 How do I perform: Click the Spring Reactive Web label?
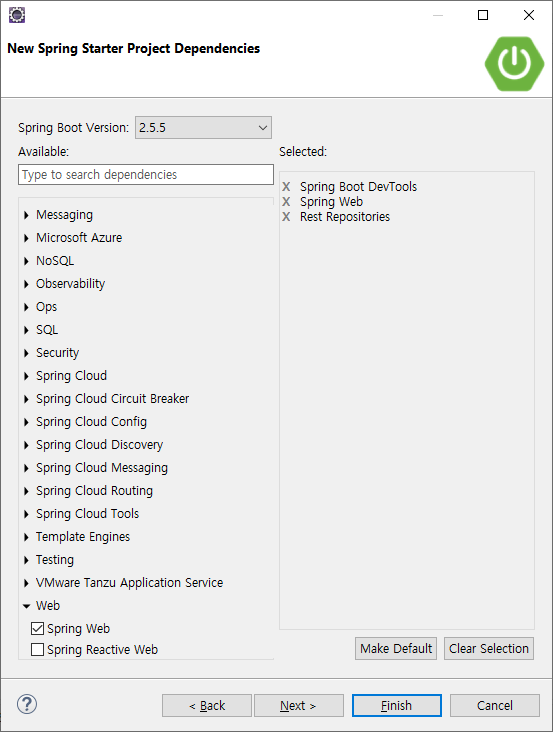pyautogui.click(x=103, y=649)
